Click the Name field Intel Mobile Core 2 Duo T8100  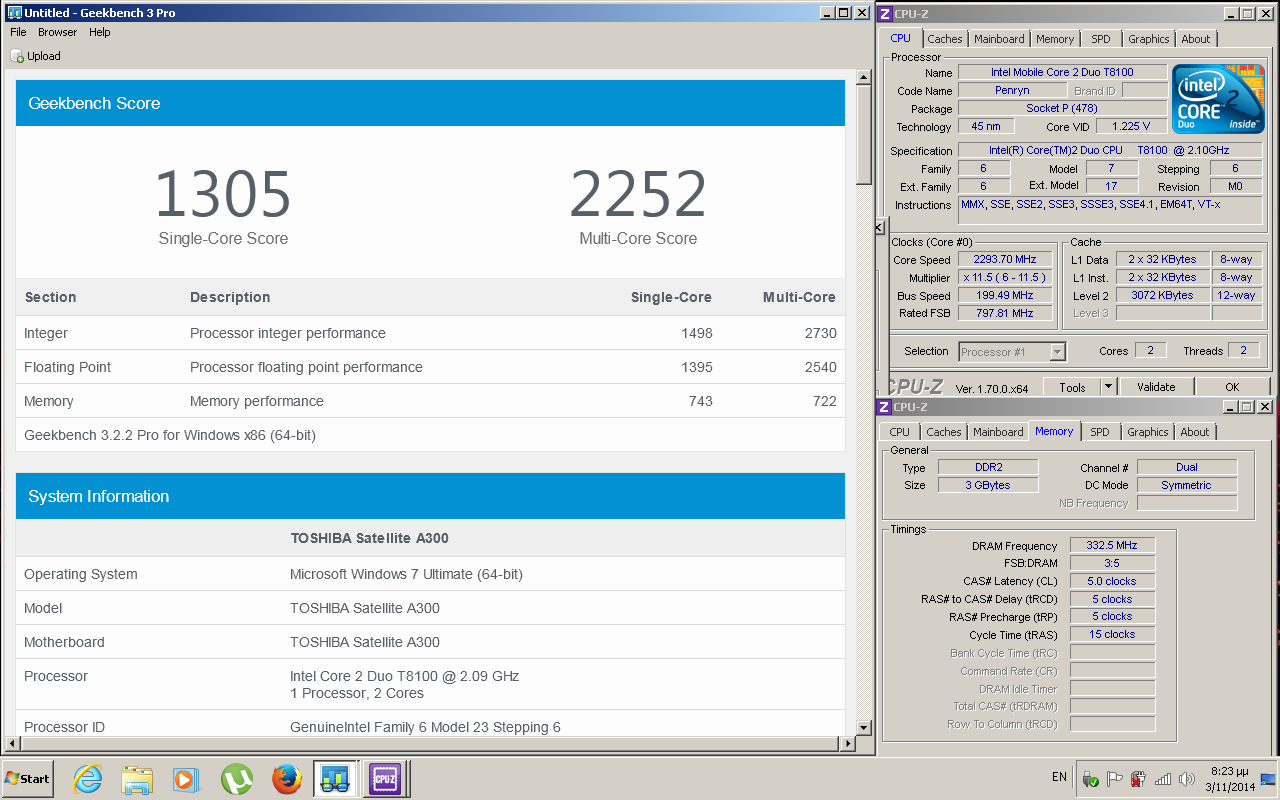pos(1062,72)
